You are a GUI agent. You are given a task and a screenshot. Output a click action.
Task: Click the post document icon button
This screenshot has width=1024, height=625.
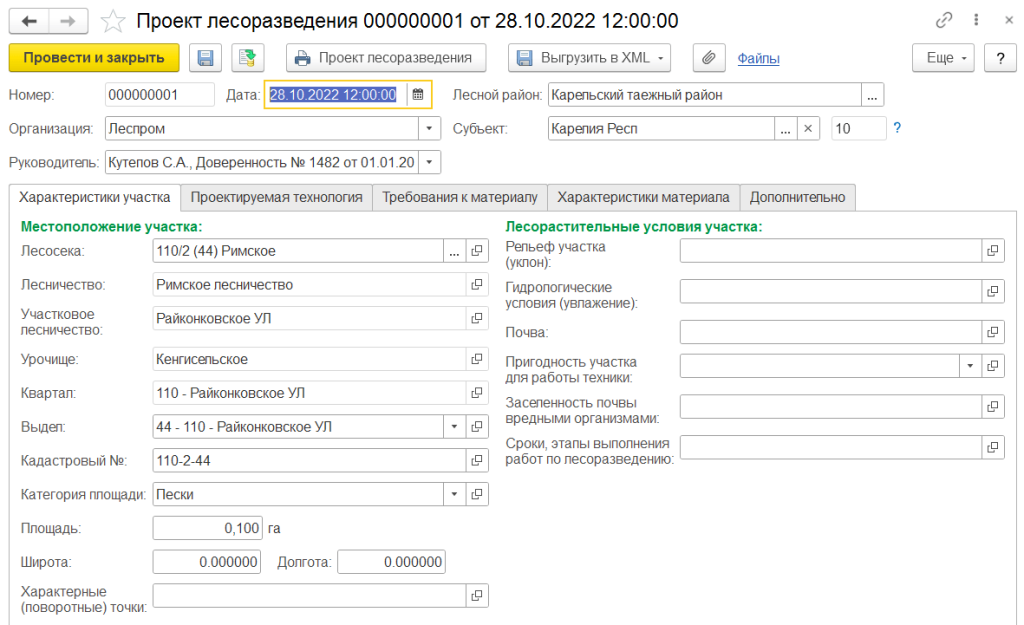[x=248, y=58]
